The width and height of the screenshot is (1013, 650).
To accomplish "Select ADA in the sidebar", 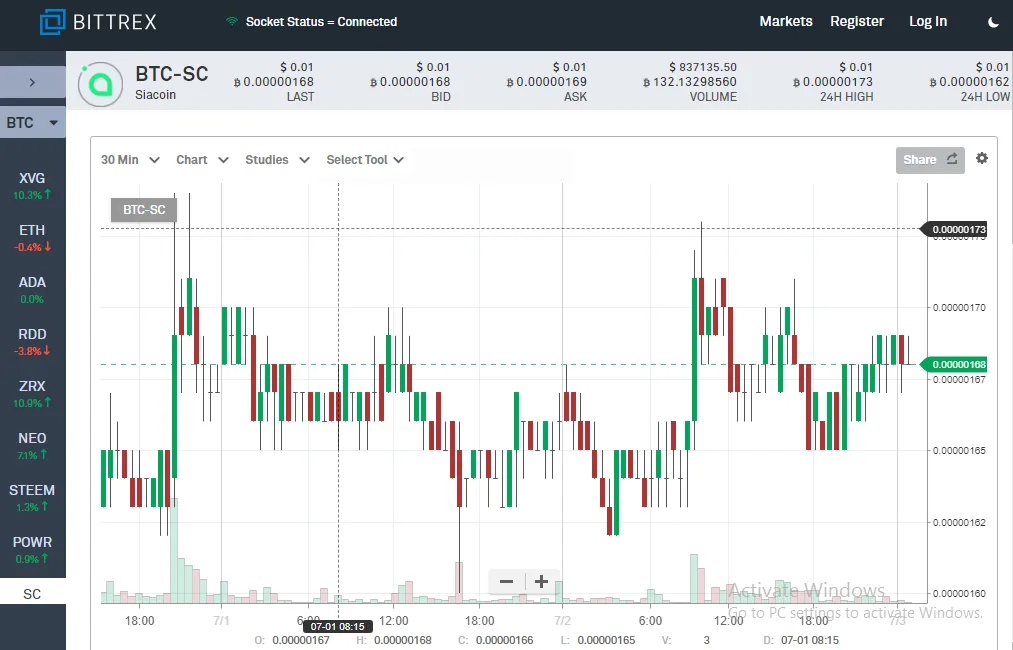I will click(32, 289).
